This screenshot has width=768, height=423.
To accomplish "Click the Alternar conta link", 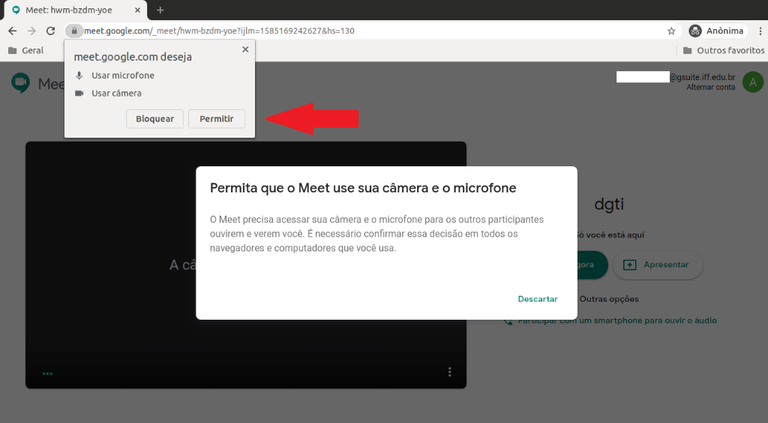I will [x=710, y=88].
